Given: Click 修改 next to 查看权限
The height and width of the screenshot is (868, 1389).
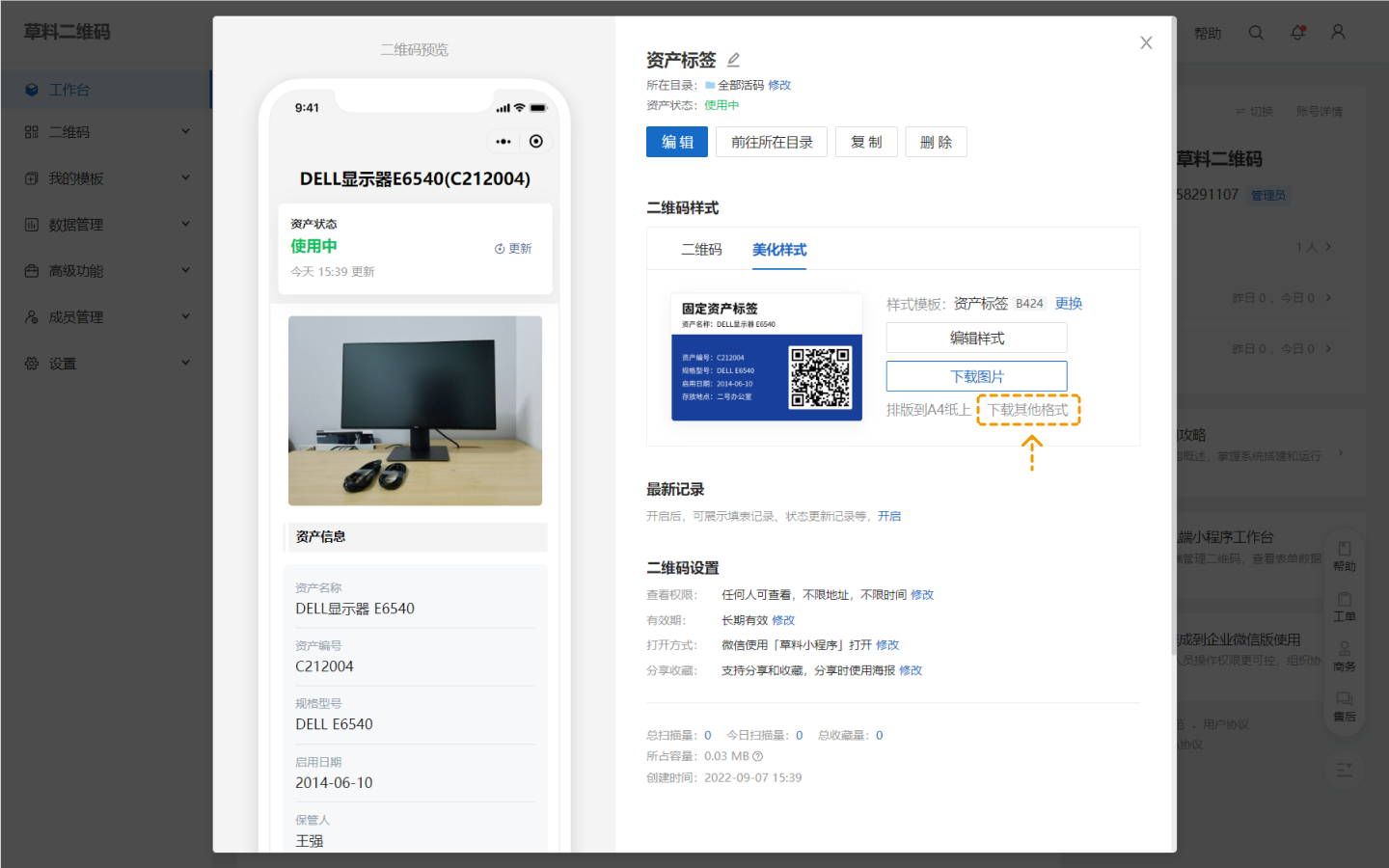Looking at the screenshot, I should pyautogui.click(x=922, y=595).
